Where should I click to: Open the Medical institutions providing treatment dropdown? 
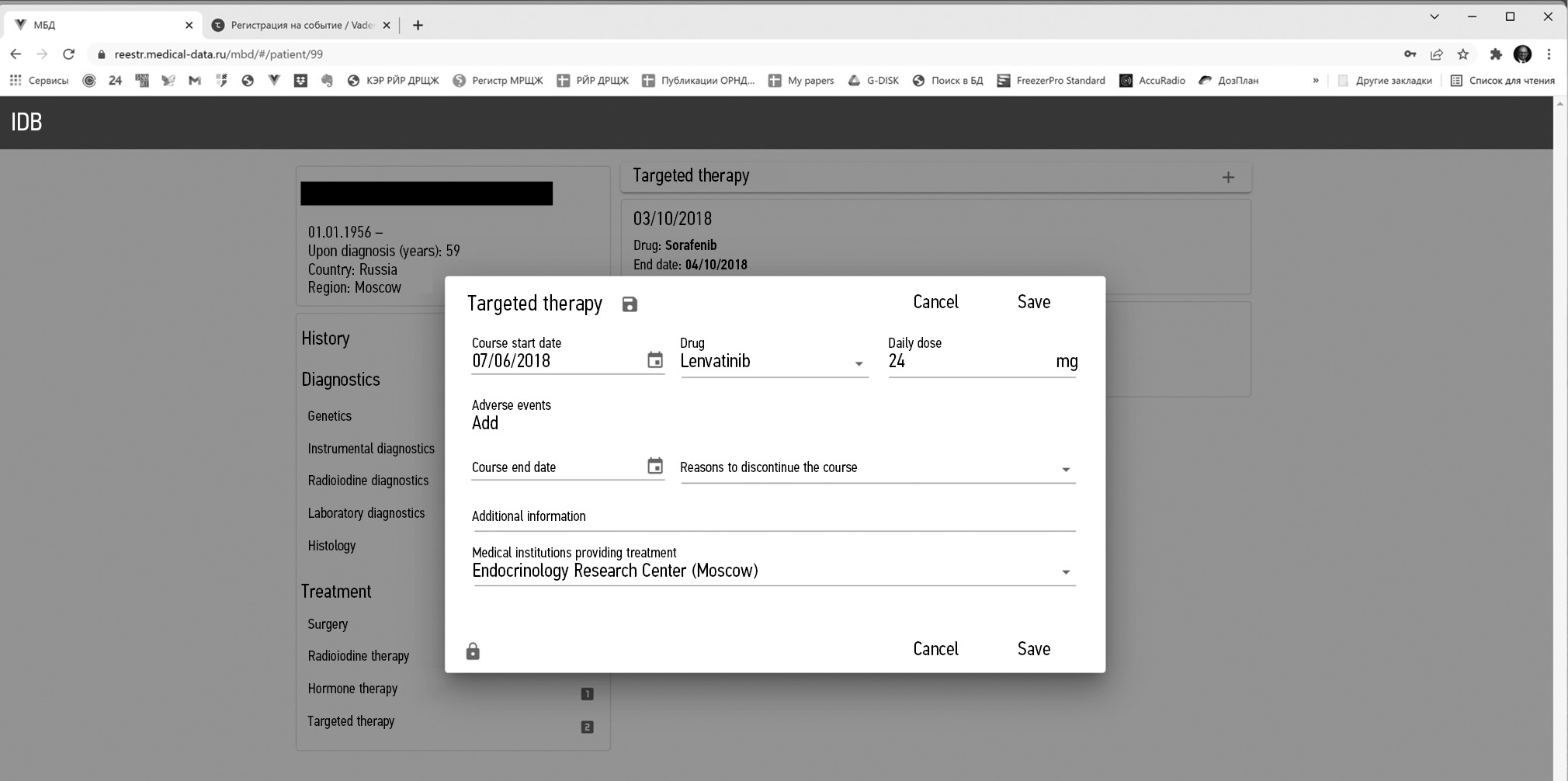(x=1065, y=572)
